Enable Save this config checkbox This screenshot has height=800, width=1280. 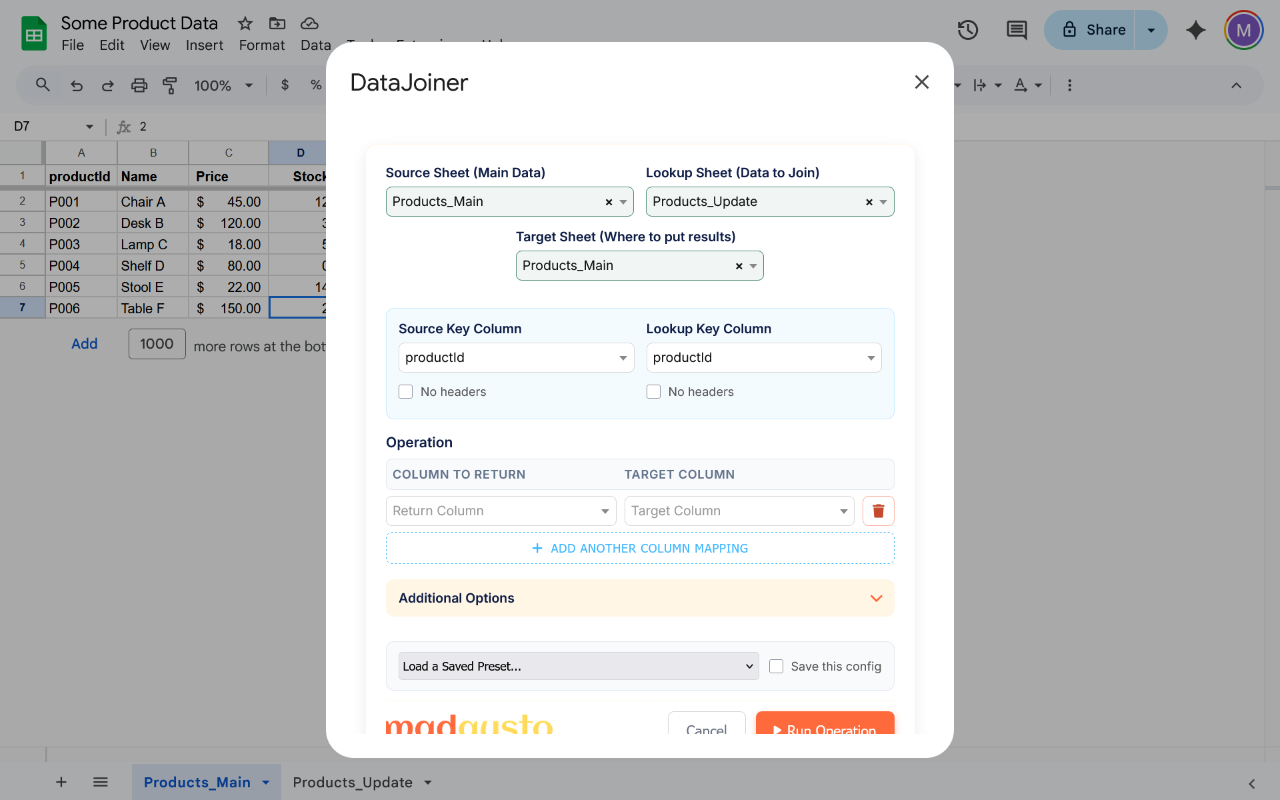(x=776, y=666)
